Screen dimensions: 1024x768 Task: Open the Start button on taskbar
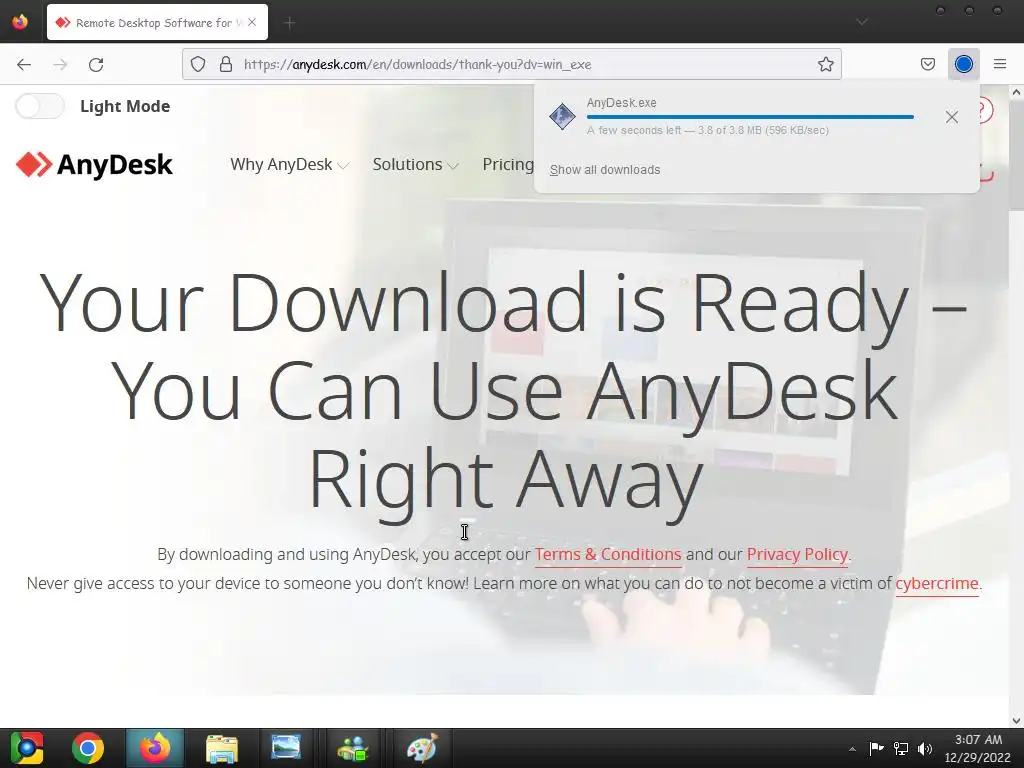(26, 748)
